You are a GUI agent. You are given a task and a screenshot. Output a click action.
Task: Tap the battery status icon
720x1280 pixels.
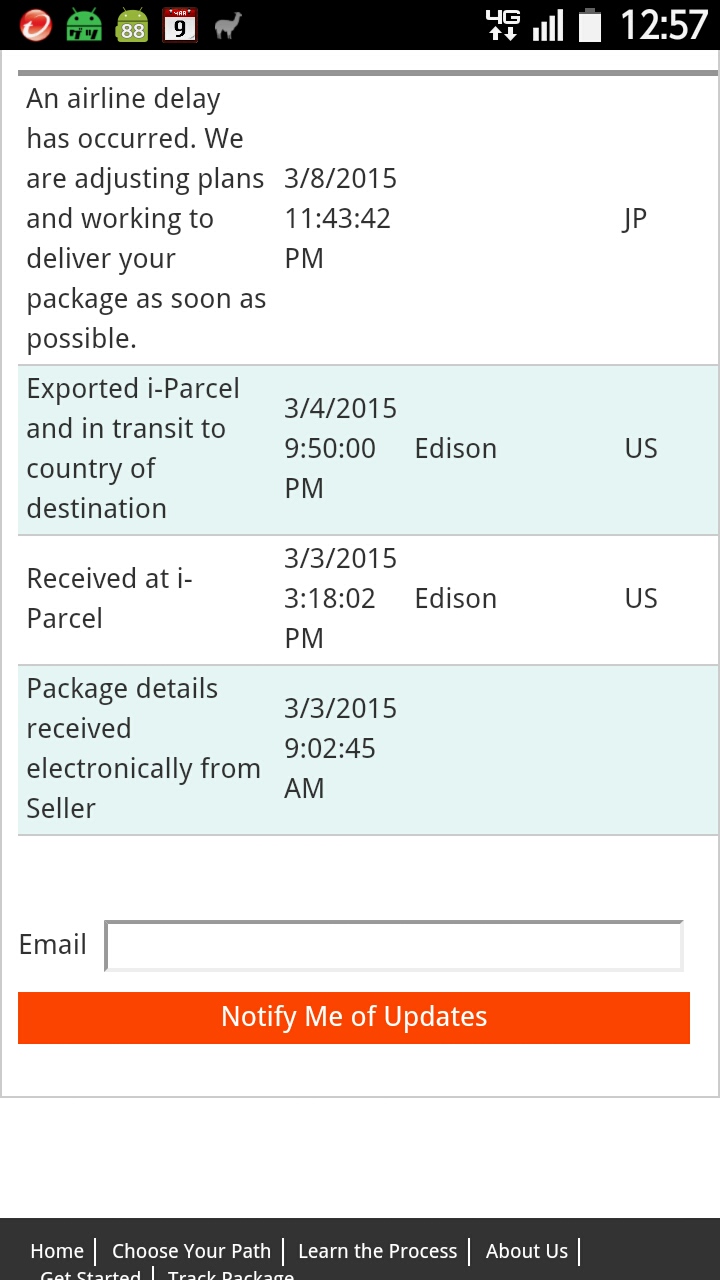click(x=590, y=25)
